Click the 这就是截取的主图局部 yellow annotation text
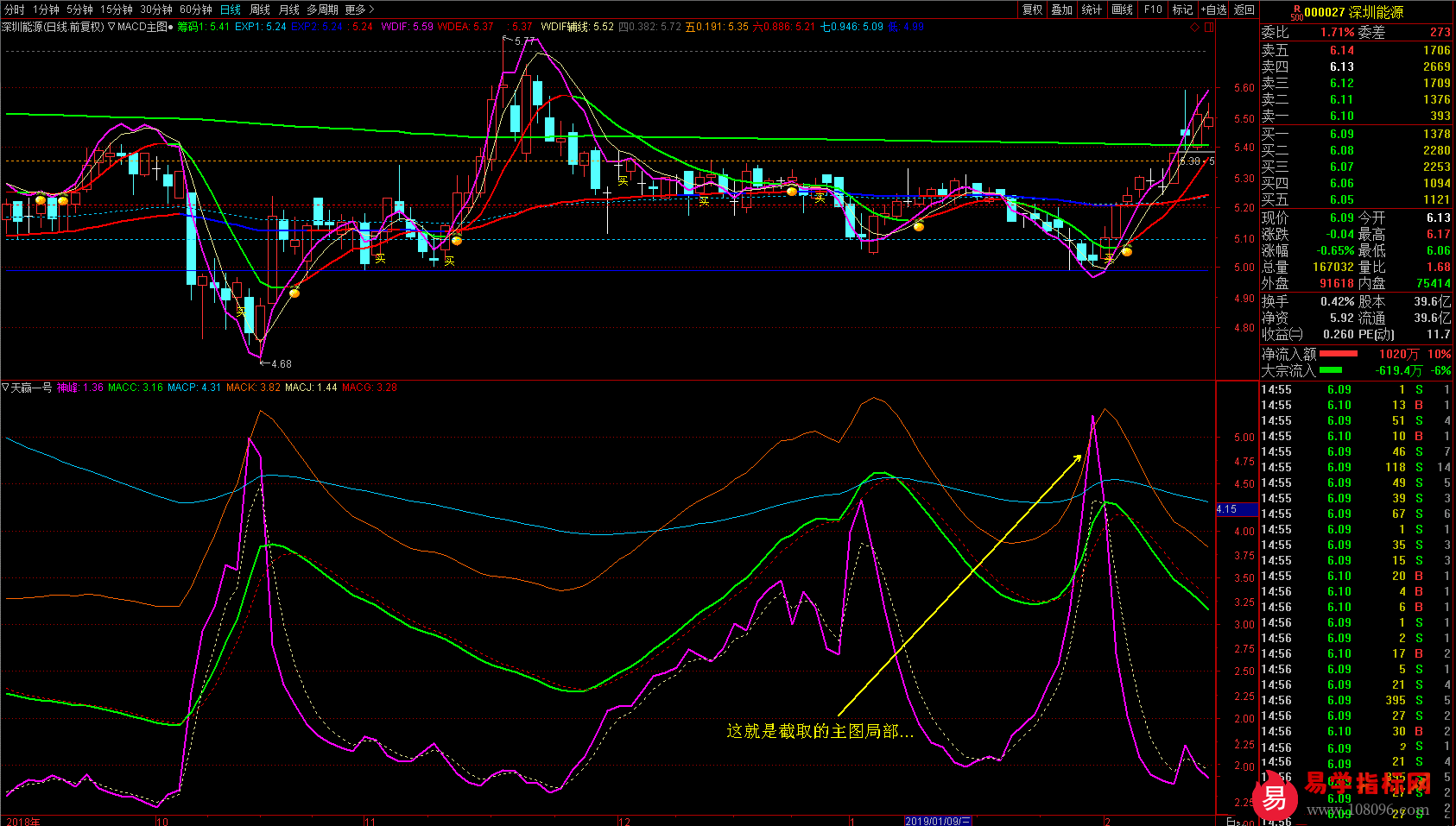This screenshot has width=1456, height=826. [x=820, y=731]
